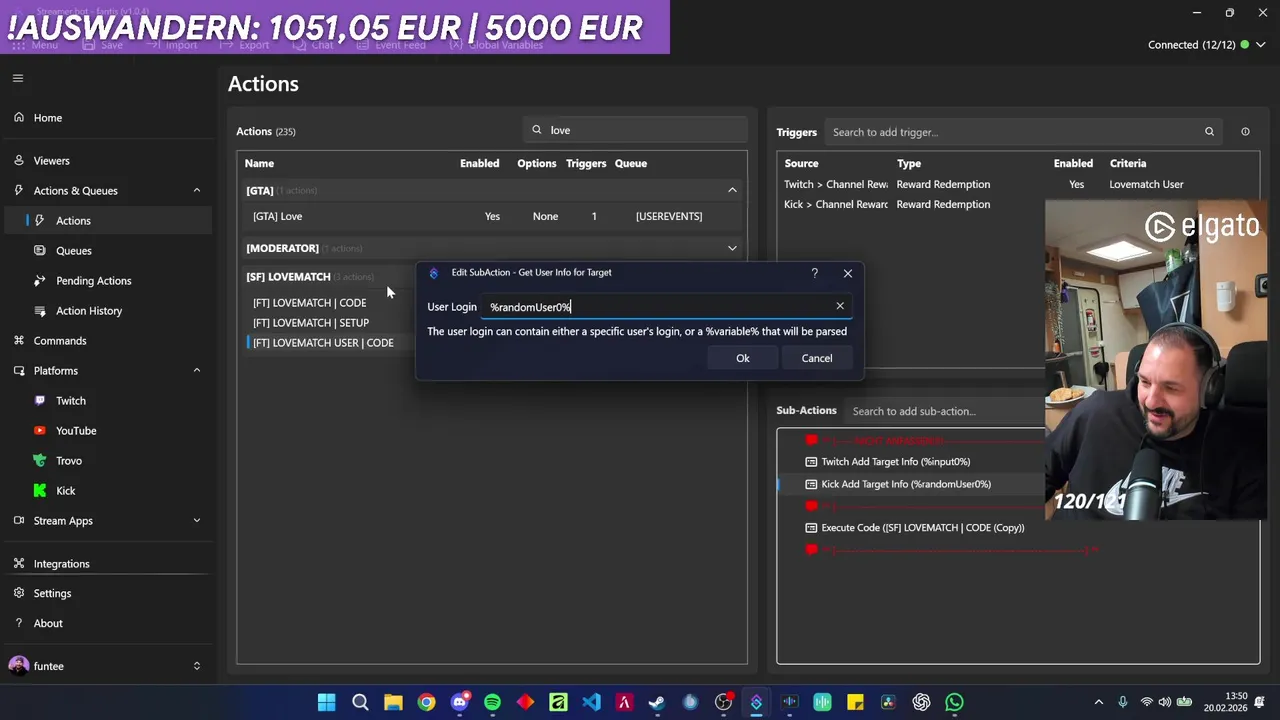
Task: Open the Home page in sidebar
Action: coord(47,118)
